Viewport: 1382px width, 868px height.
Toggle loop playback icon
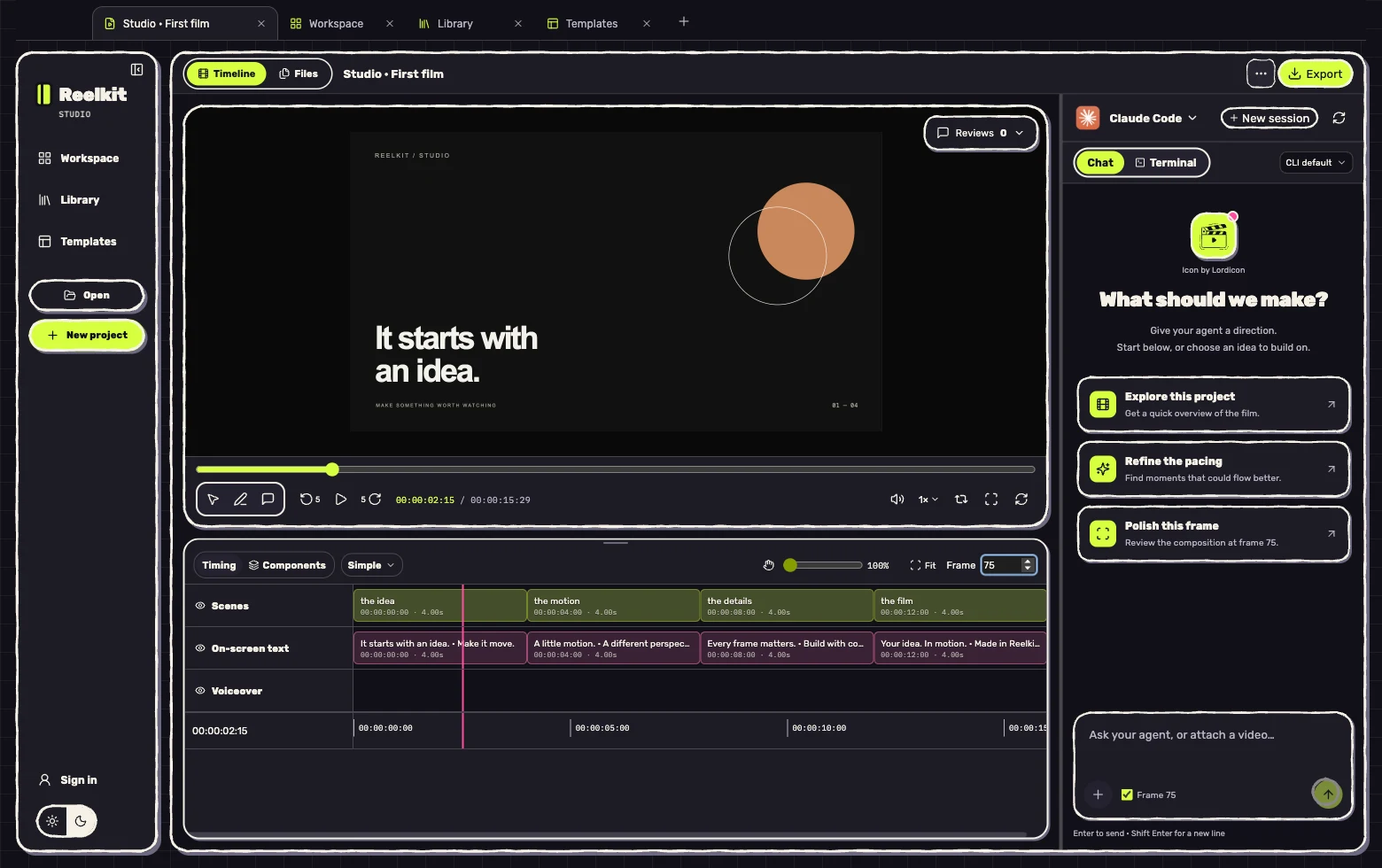point(961,500)
